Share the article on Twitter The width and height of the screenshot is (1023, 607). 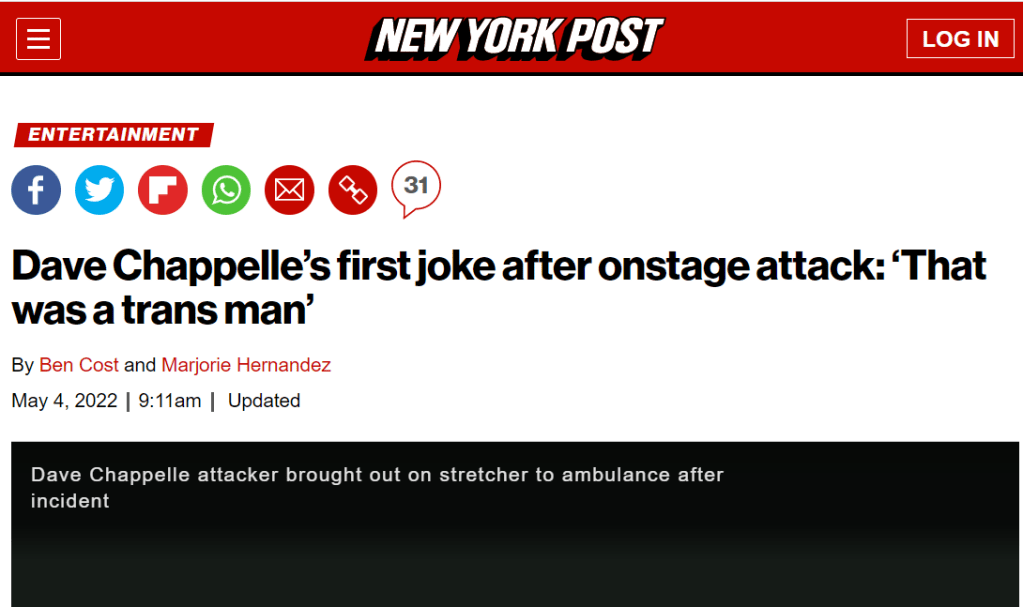[x=99, y=190]
